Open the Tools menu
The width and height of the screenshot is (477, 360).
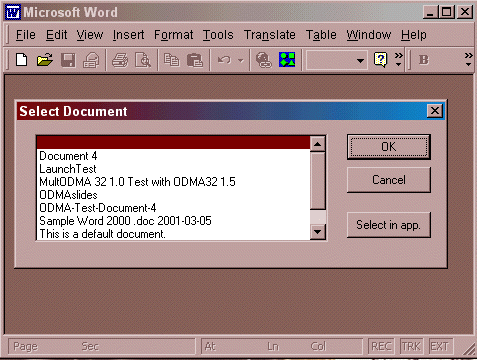tap(218, 35)
